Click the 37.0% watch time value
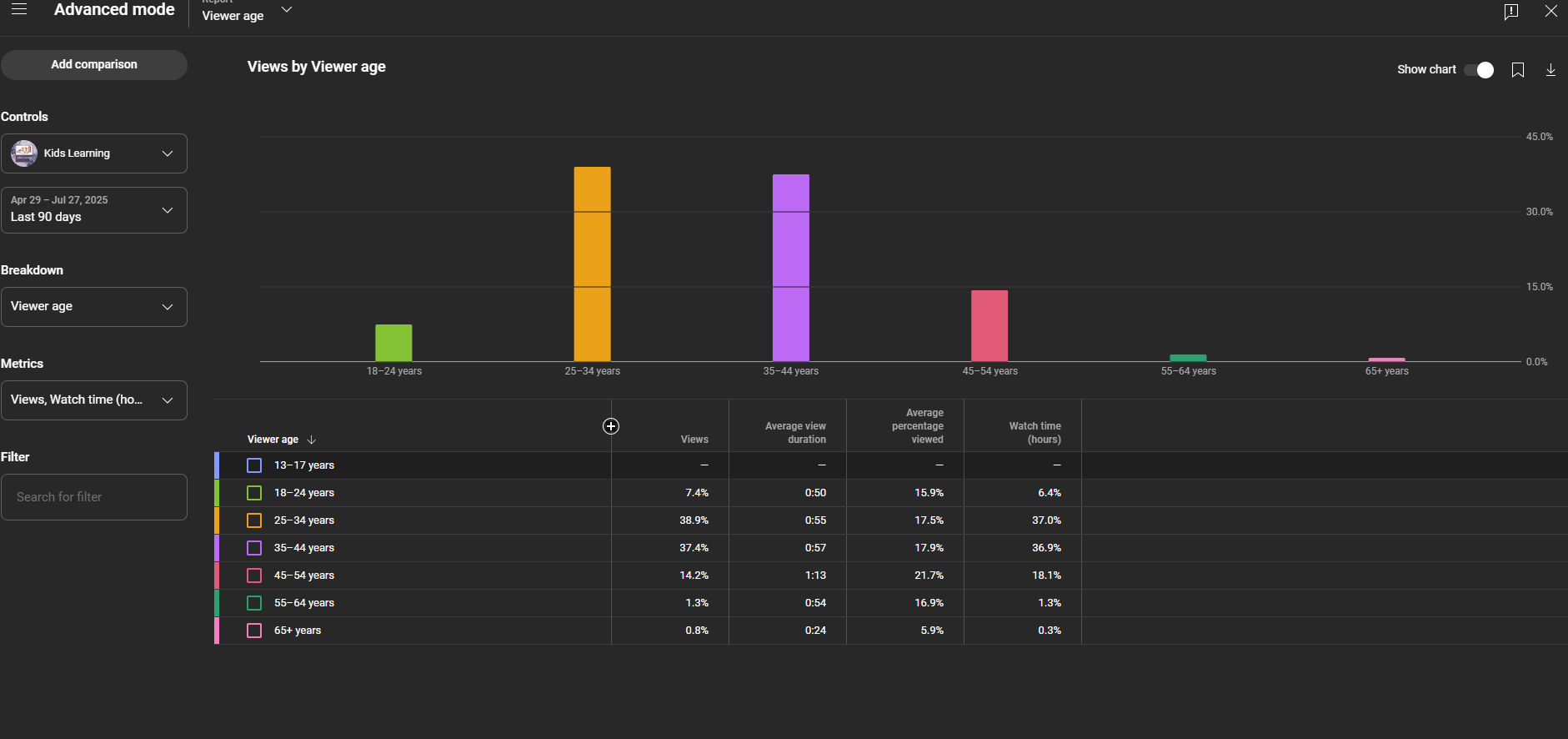The image size is (1568, 739). tap(1046, 520)
